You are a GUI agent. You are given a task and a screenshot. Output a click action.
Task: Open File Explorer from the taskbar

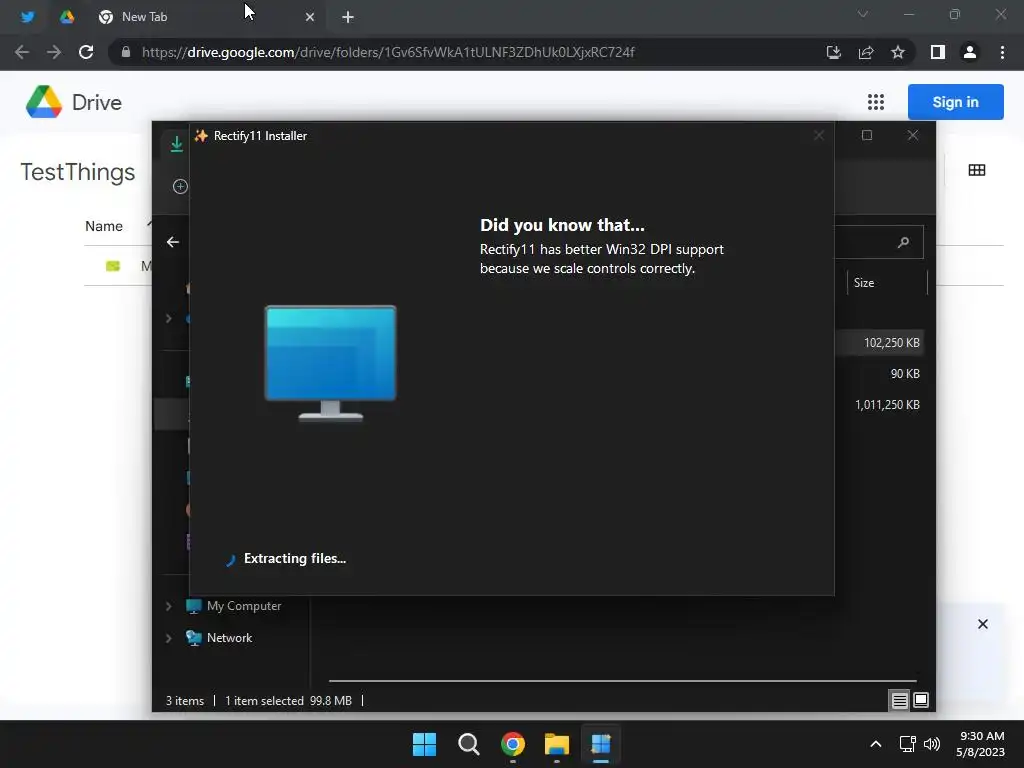pyautogui.click(x=556, y=744)
